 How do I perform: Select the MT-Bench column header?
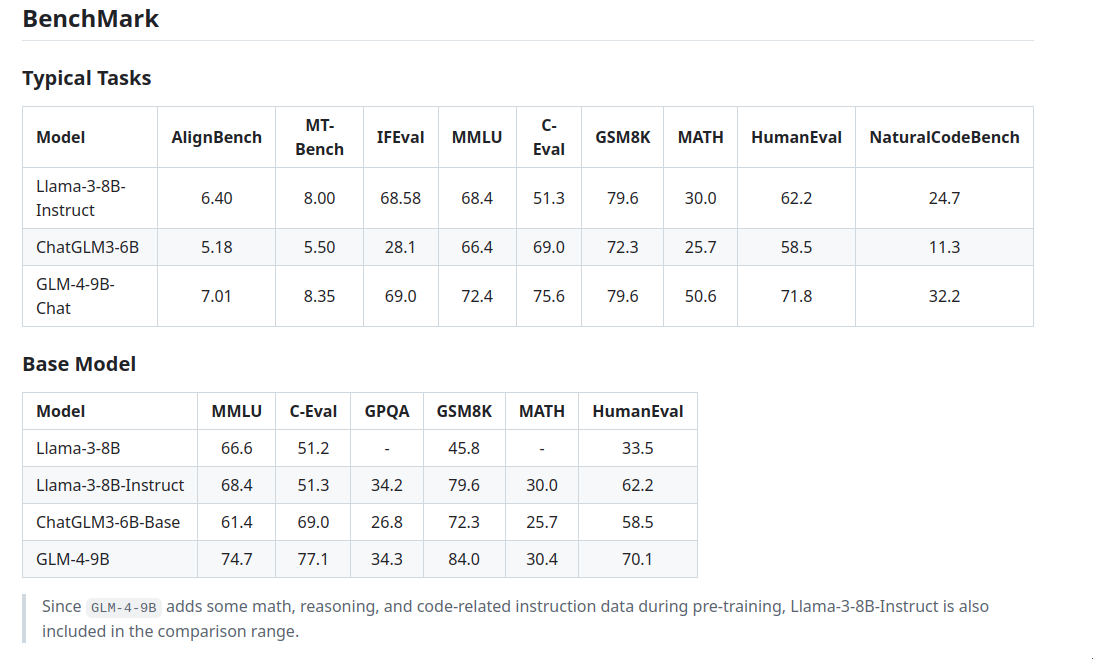[319, 137]
